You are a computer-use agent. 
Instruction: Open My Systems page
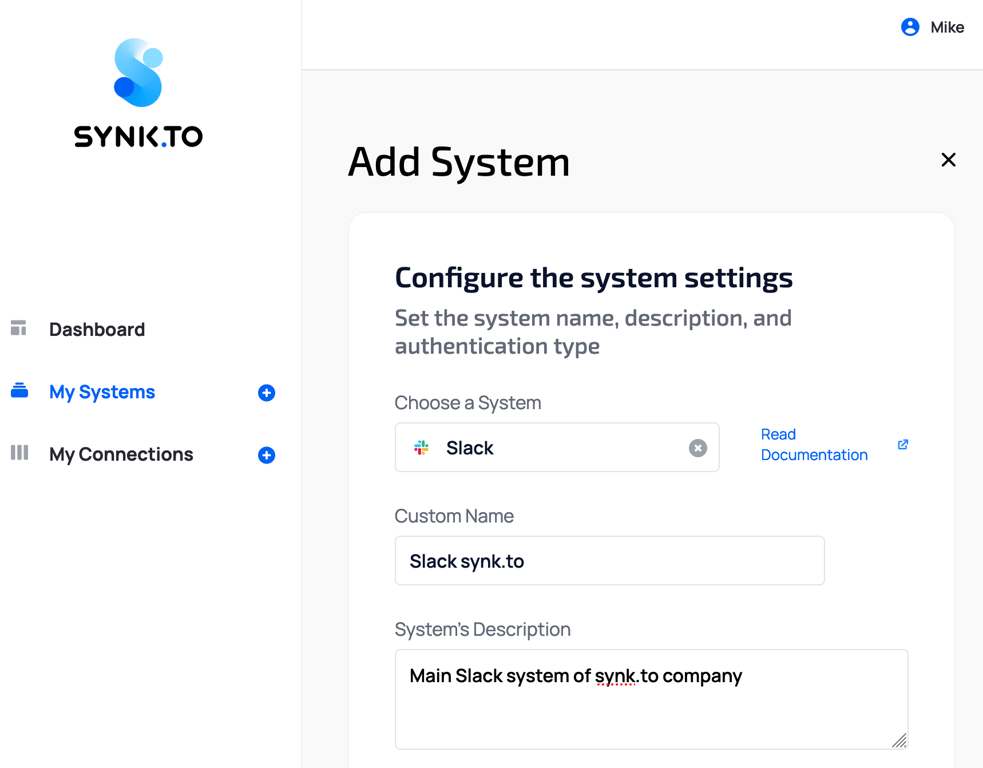[102, 392]
